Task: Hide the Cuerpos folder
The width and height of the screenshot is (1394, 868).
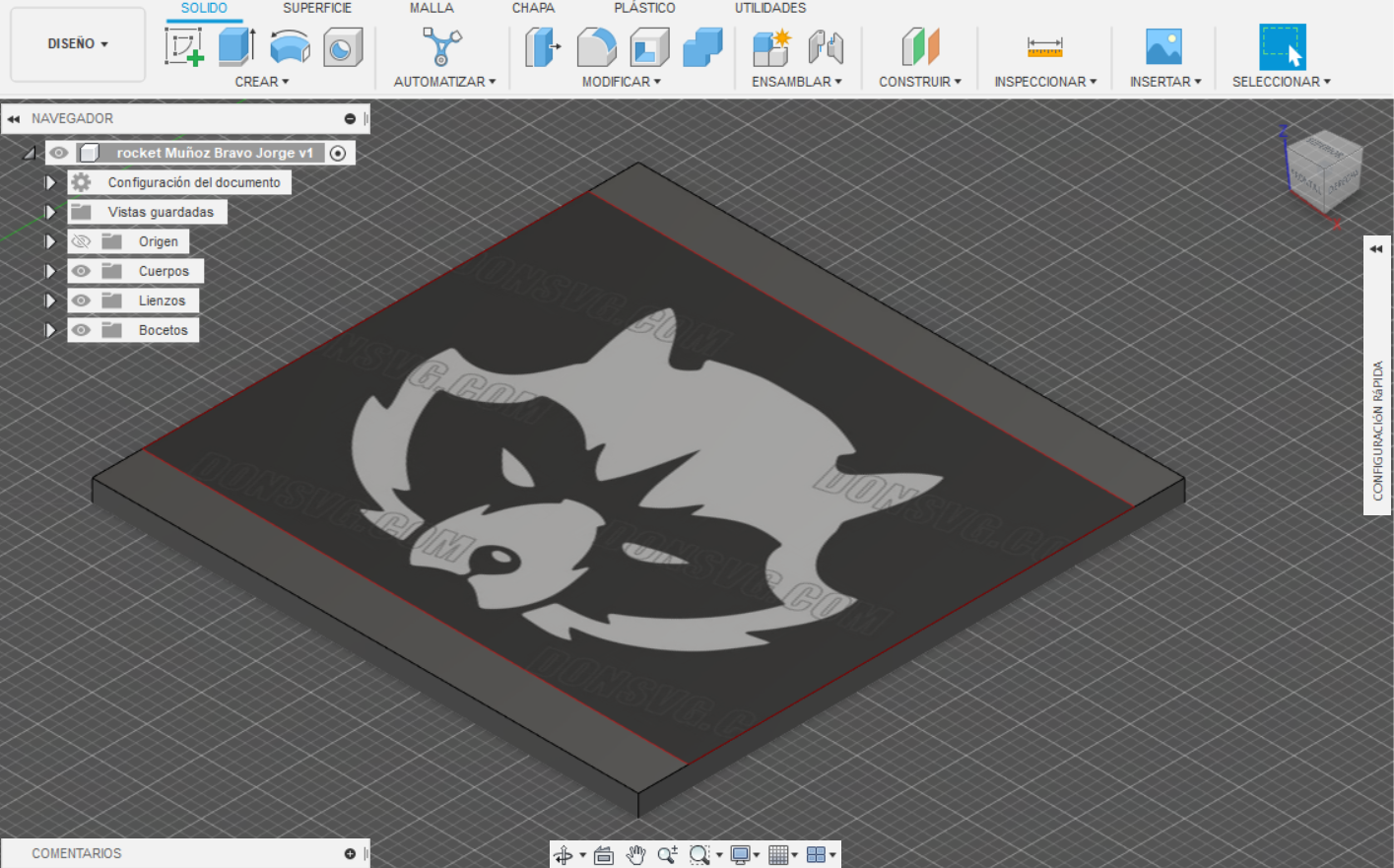Action: point(81,271)
